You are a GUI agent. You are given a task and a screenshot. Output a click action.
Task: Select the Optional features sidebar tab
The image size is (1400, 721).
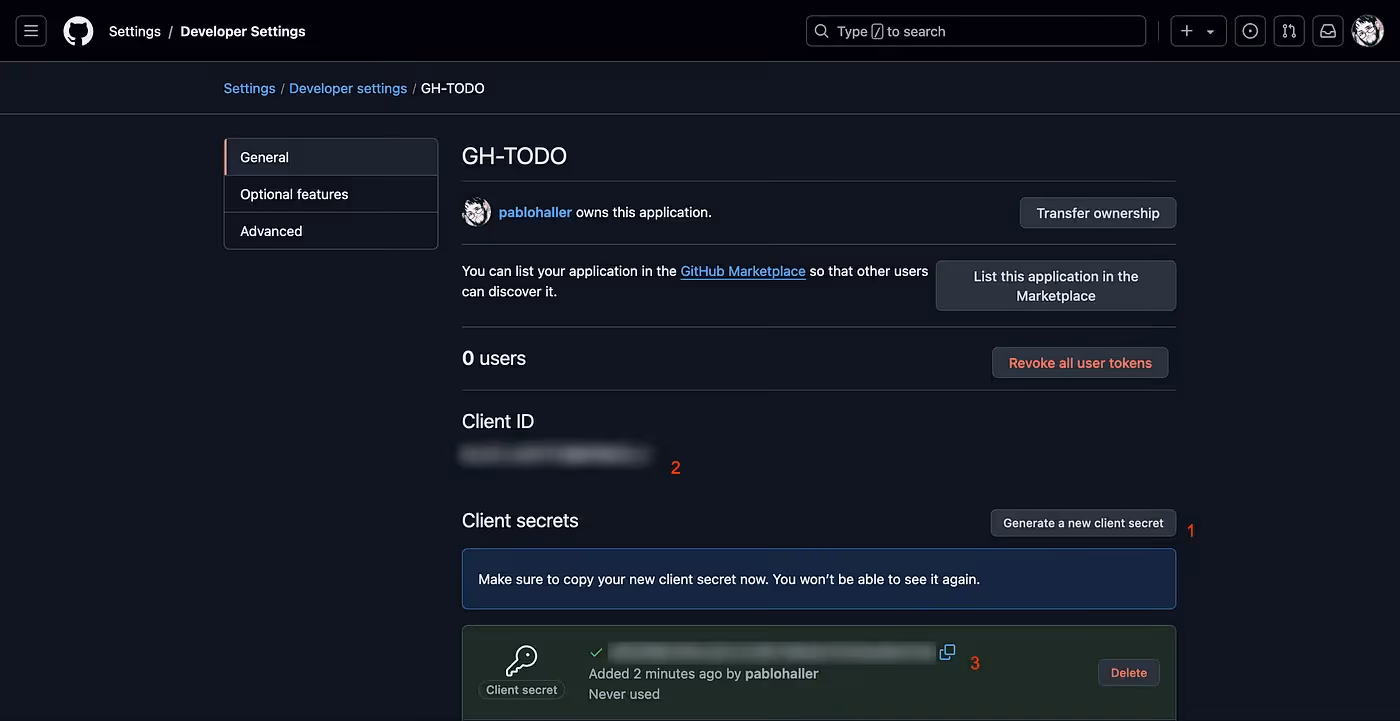click(331, 194)
